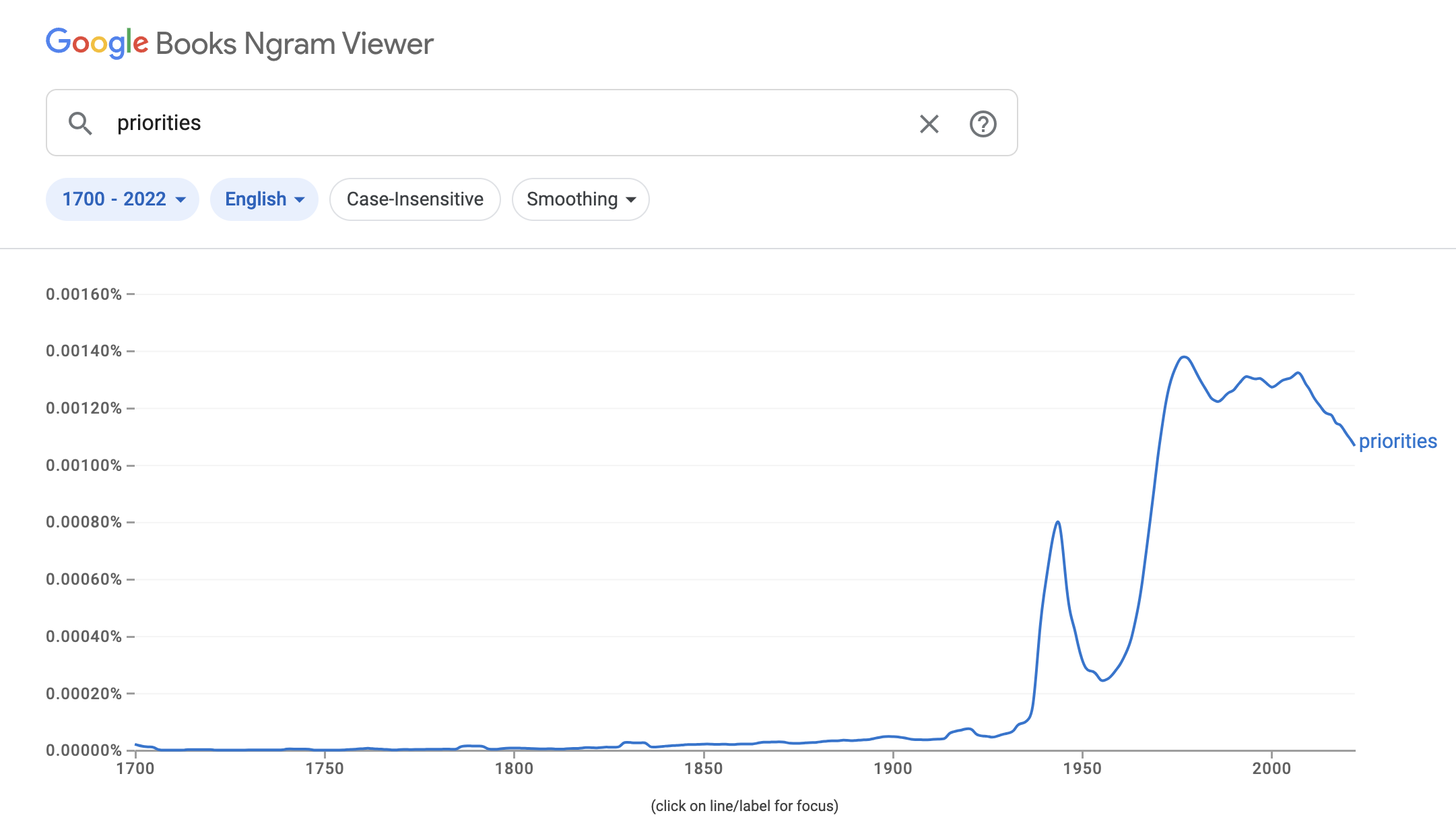Open the help question mark icon

point(983,123)
